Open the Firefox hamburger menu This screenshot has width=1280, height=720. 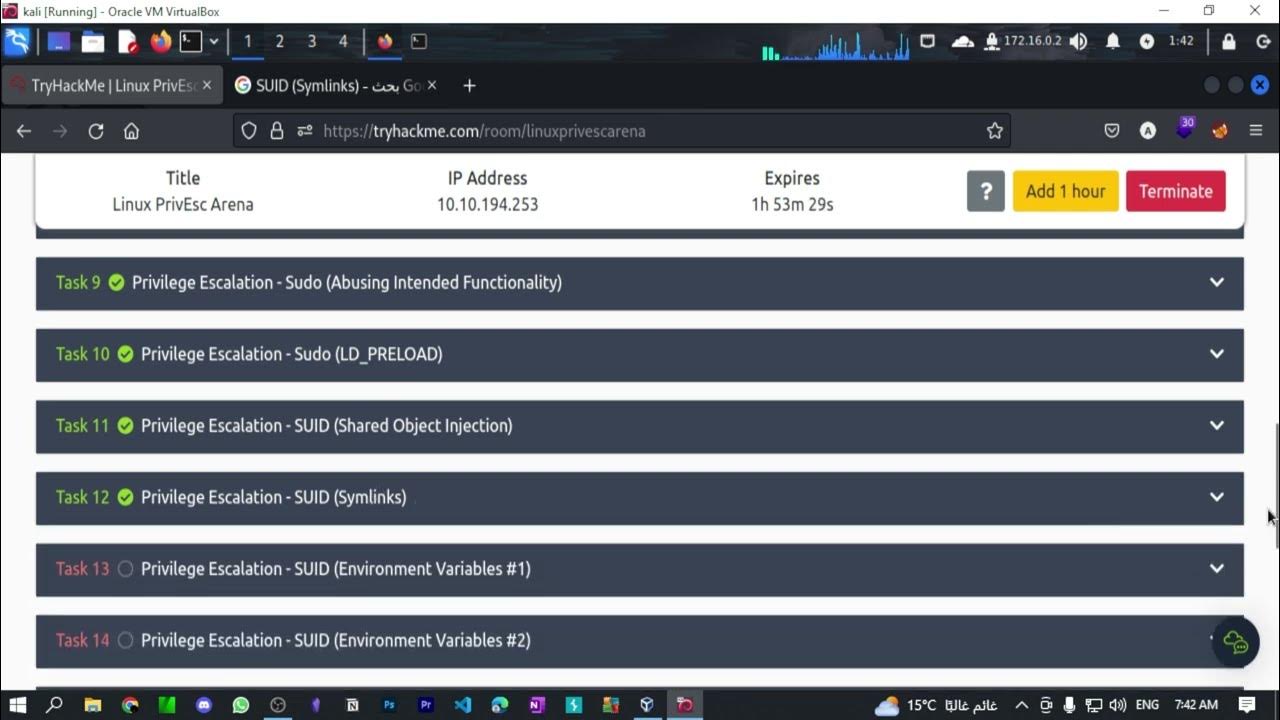click(x=1256, y=131)
